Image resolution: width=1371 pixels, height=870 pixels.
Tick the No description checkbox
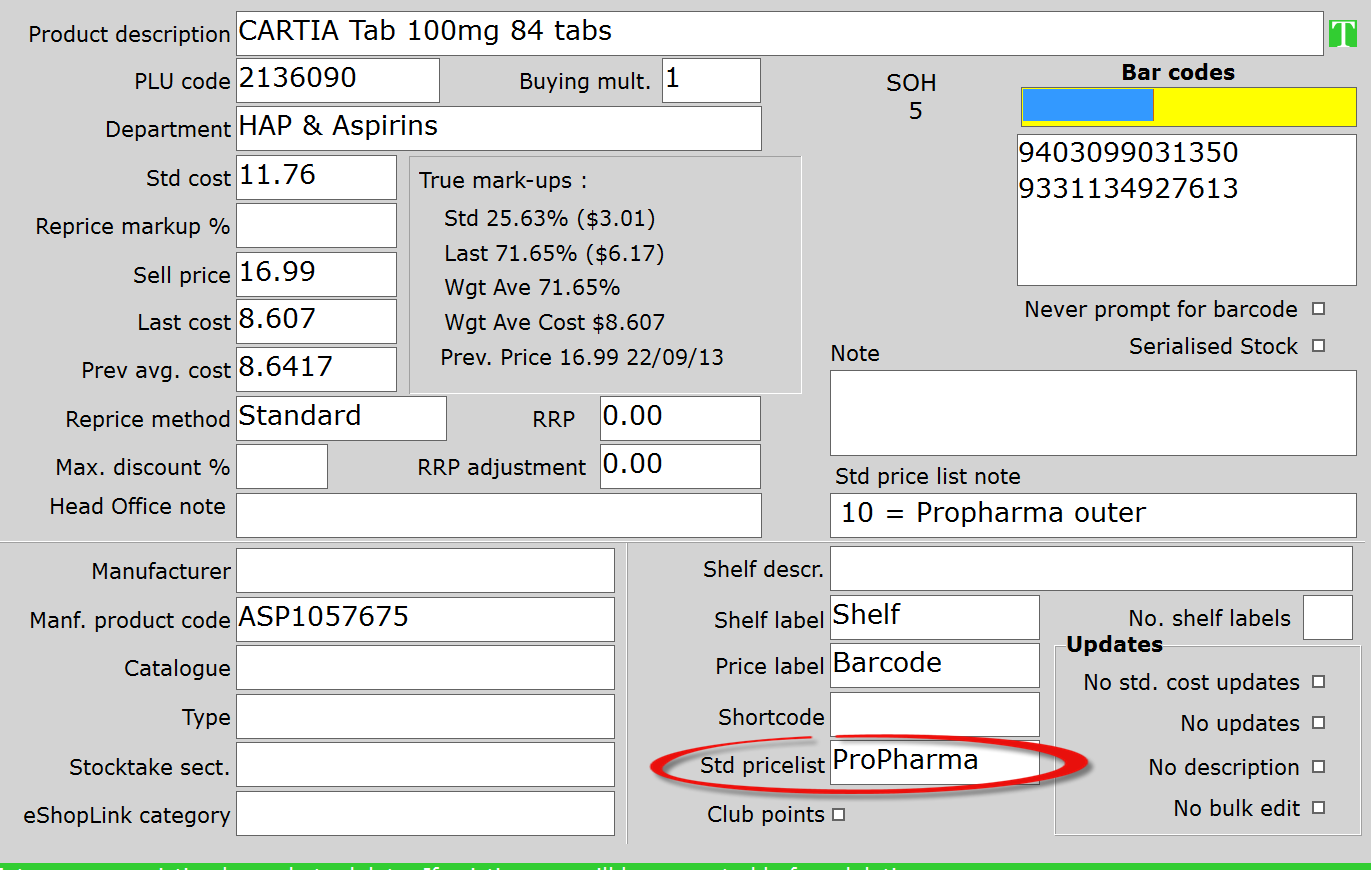(x=1318, y=767)
